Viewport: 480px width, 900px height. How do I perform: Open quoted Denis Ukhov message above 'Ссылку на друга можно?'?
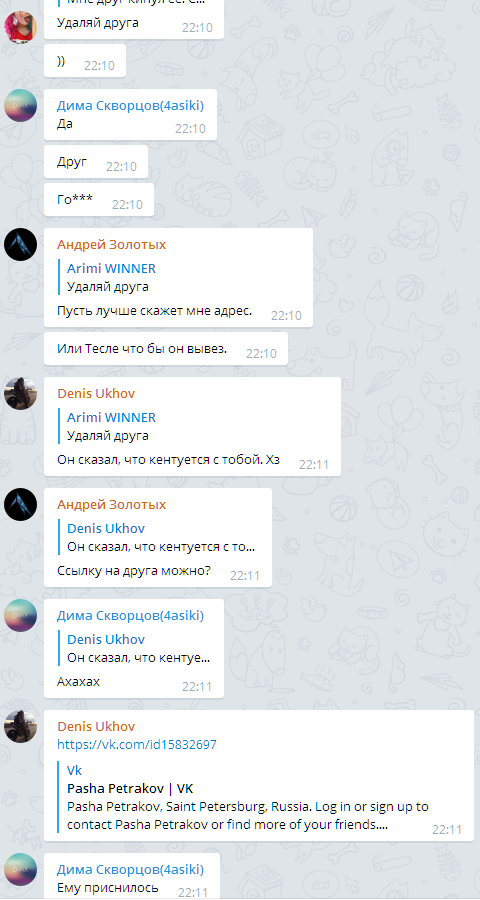160,537
